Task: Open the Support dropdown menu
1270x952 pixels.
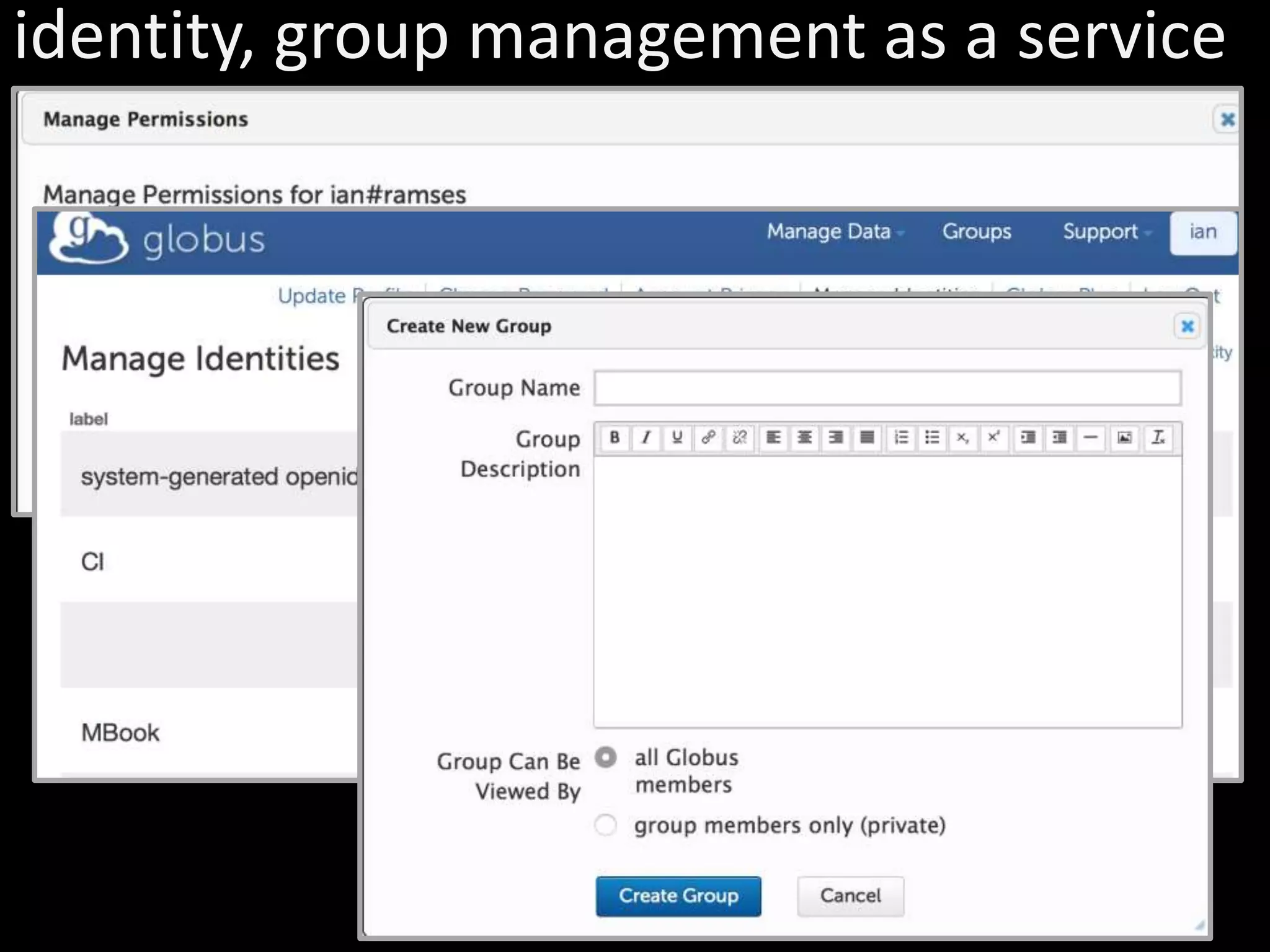Action: coord(1107,232)
